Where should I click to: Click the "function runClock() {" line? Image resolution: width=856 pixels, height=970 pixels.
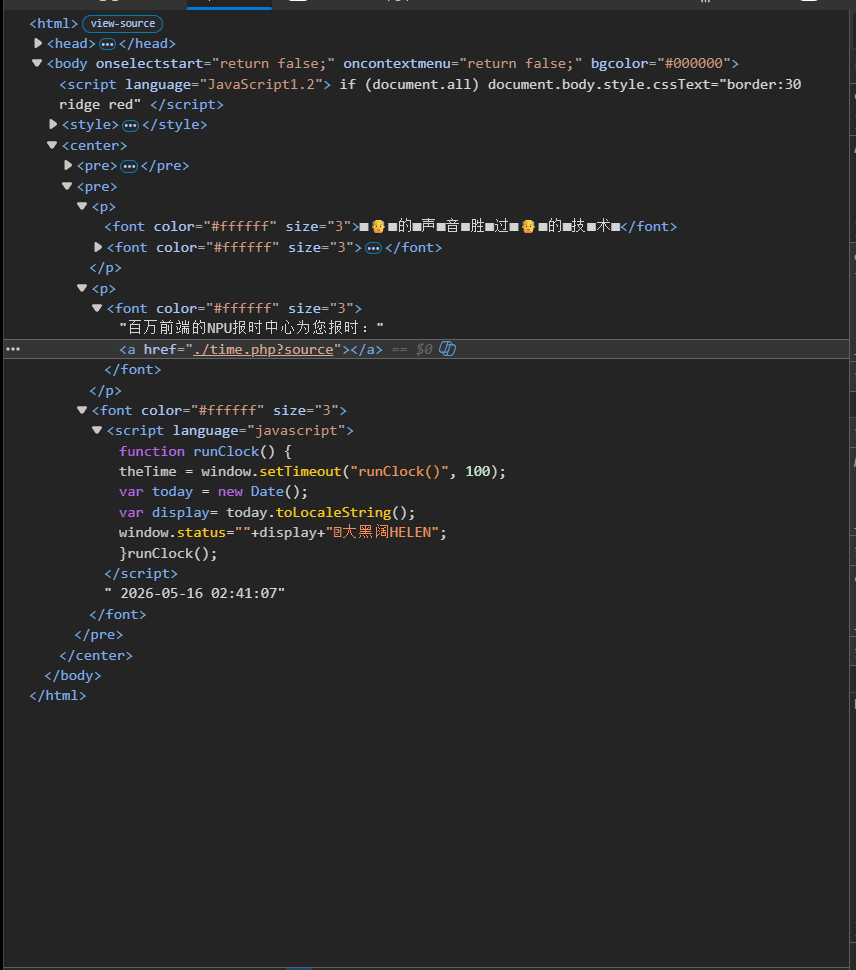coord(205,452)
